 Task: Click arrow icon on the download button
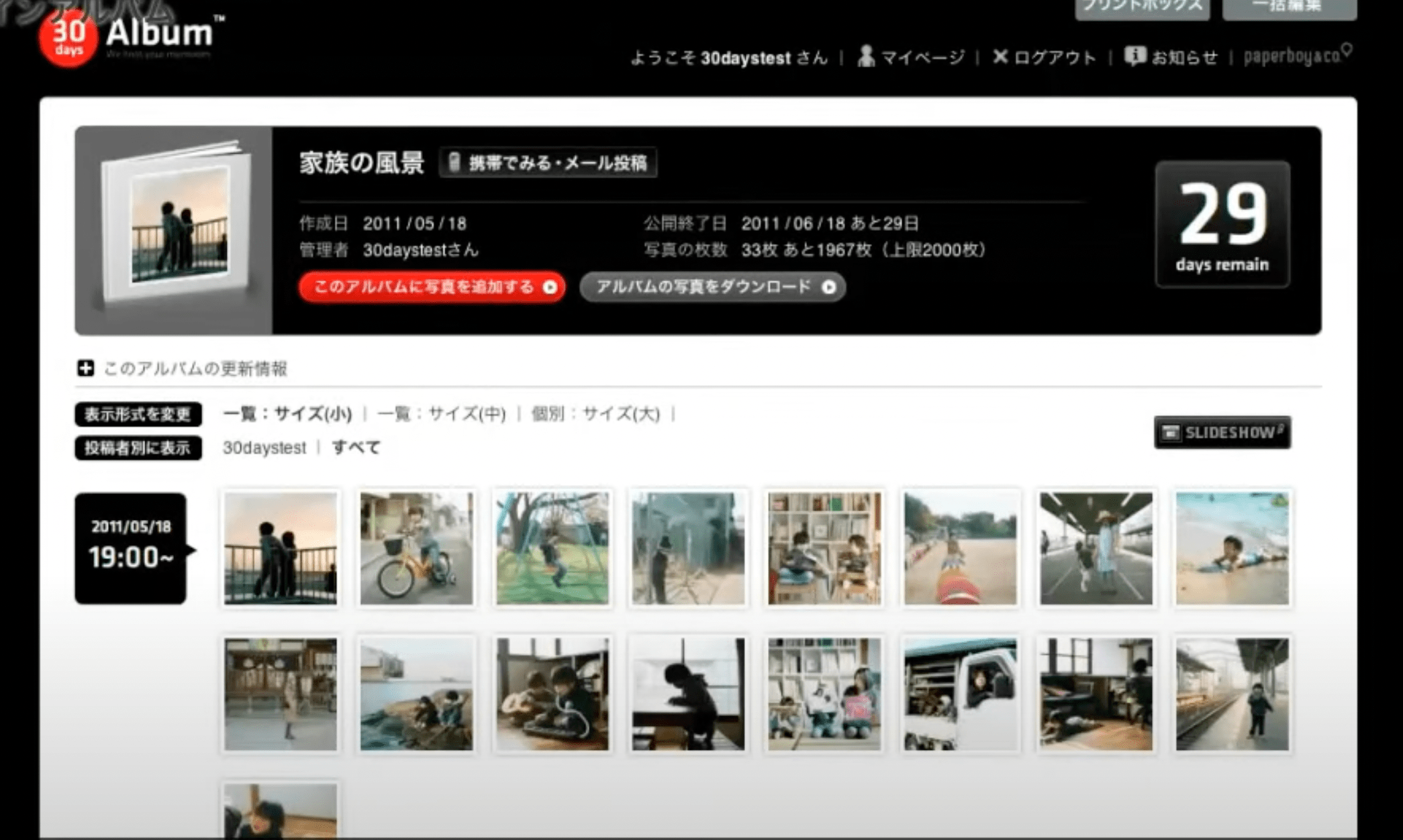coord(829,287)
